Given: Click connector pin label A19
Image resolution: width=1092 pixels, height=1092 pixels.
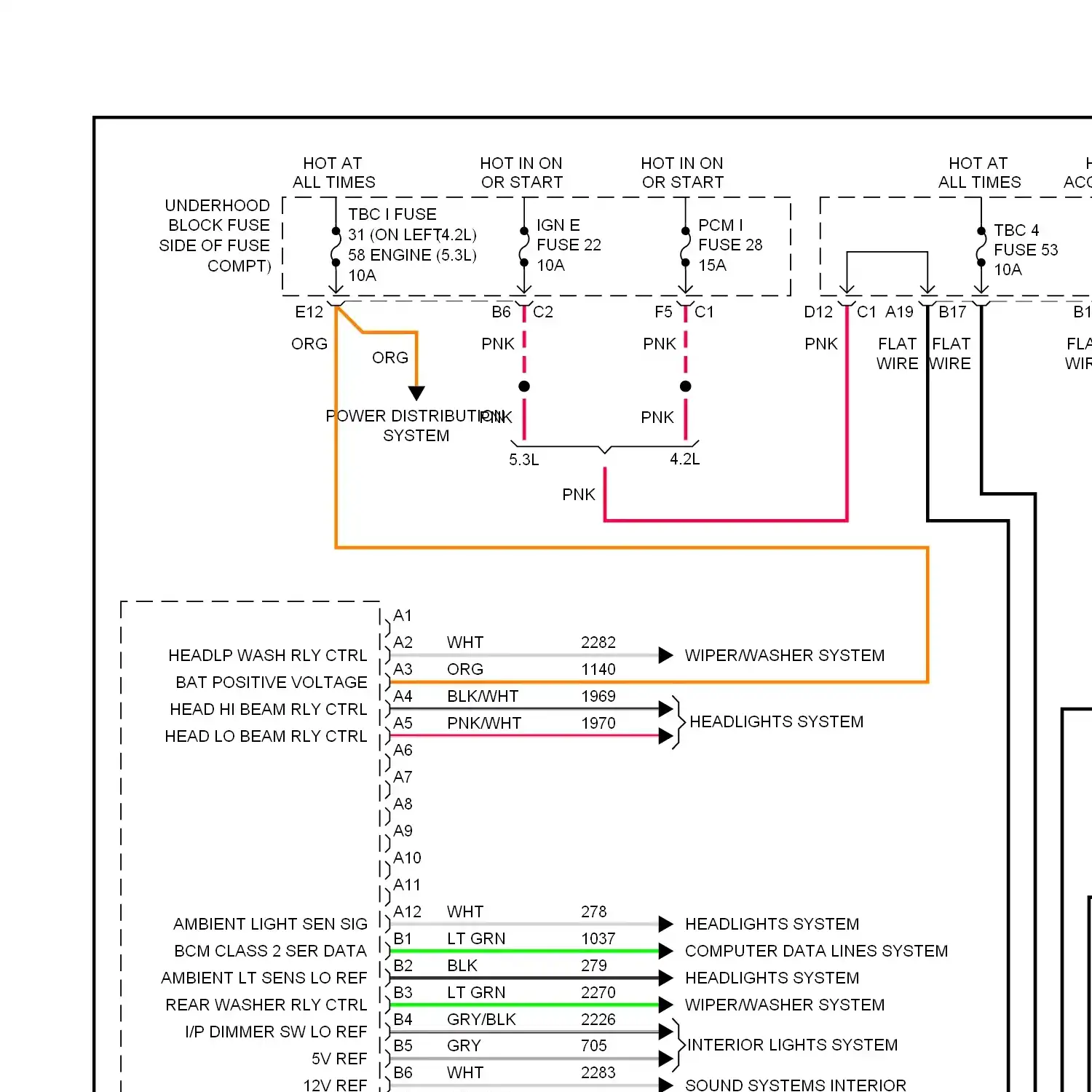Looking at the screenshot, I should (x=899, y=312).
